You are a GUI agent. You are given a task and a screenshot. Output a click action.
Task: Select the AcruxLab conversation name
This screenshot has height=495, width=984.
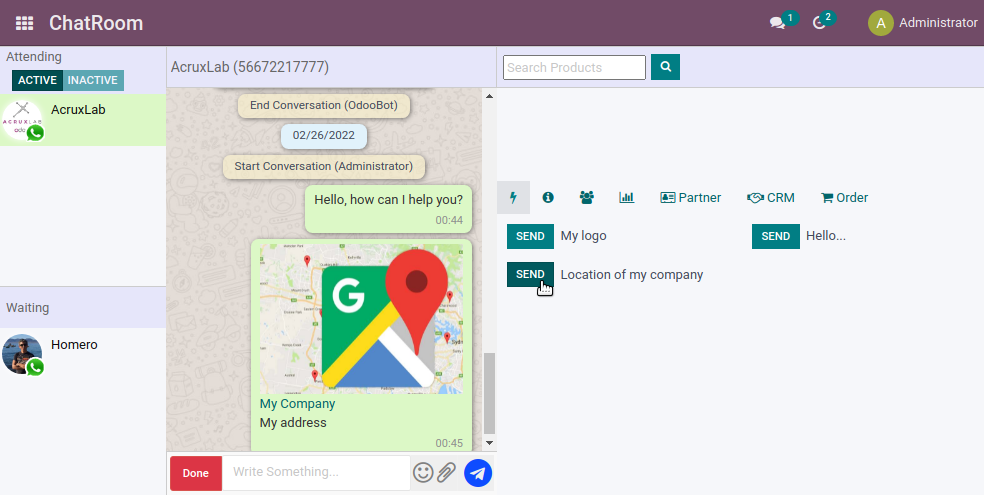pyautogui.click(x=78, y=110)
